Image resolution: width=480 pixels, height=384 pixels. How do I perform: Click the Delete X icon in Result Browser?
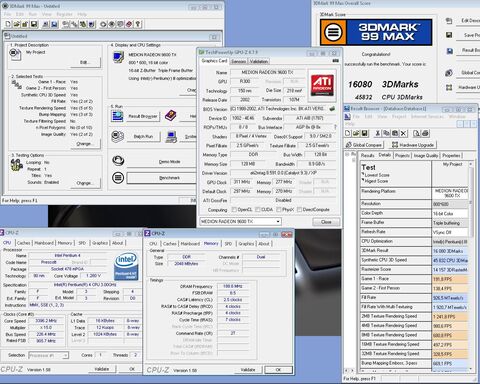[404, 133]
